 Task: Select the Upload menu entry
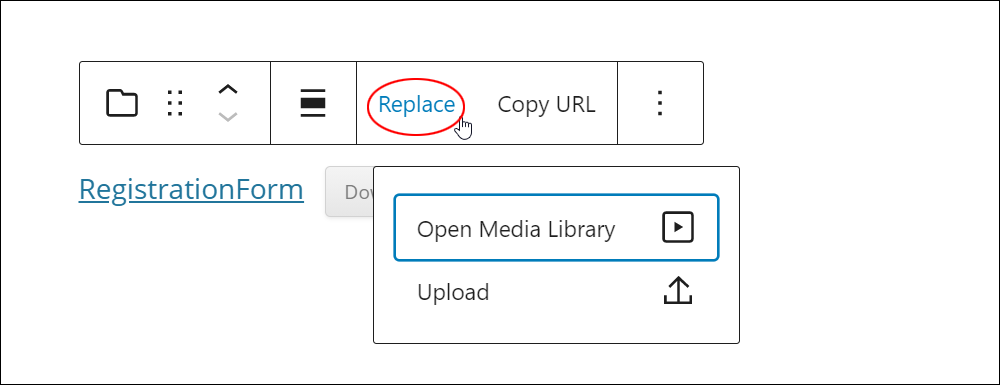pos(556,292)
